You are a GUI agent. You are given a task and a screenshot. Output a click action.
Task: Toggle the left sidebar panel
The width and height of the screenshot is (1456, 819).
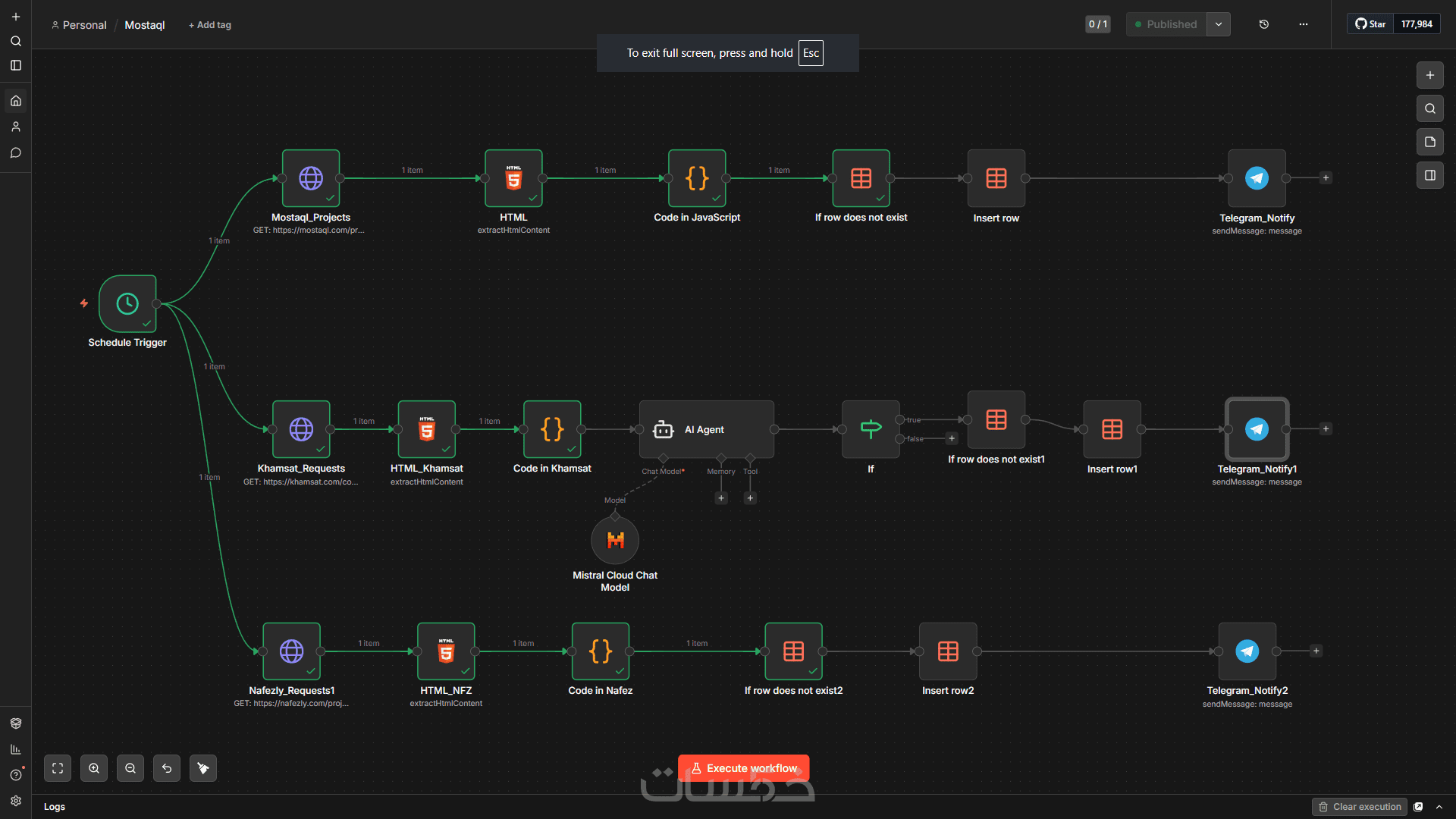pos(16,65)
